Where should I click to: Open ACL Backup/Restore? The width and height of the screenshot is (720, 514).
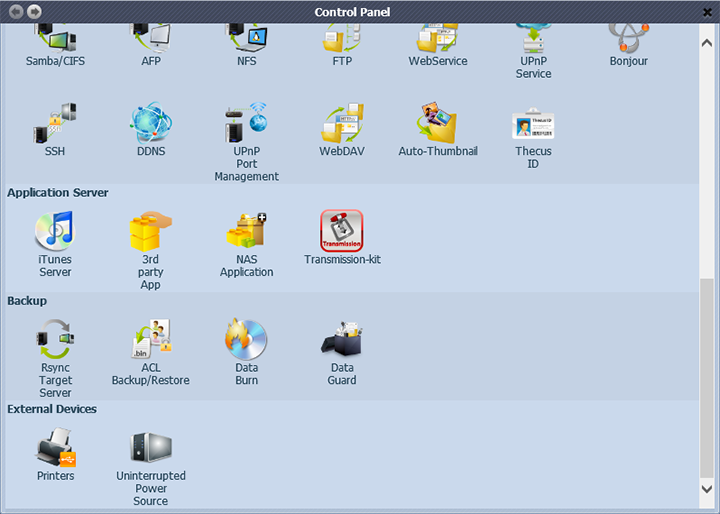coord(151,341)
